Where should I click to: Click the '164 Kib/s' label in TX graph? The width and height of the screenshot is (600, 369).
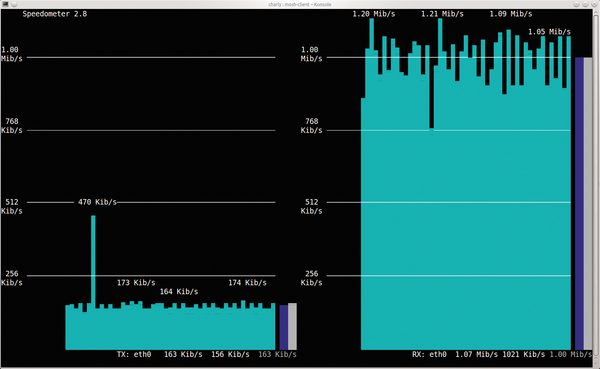coord(179,291)
